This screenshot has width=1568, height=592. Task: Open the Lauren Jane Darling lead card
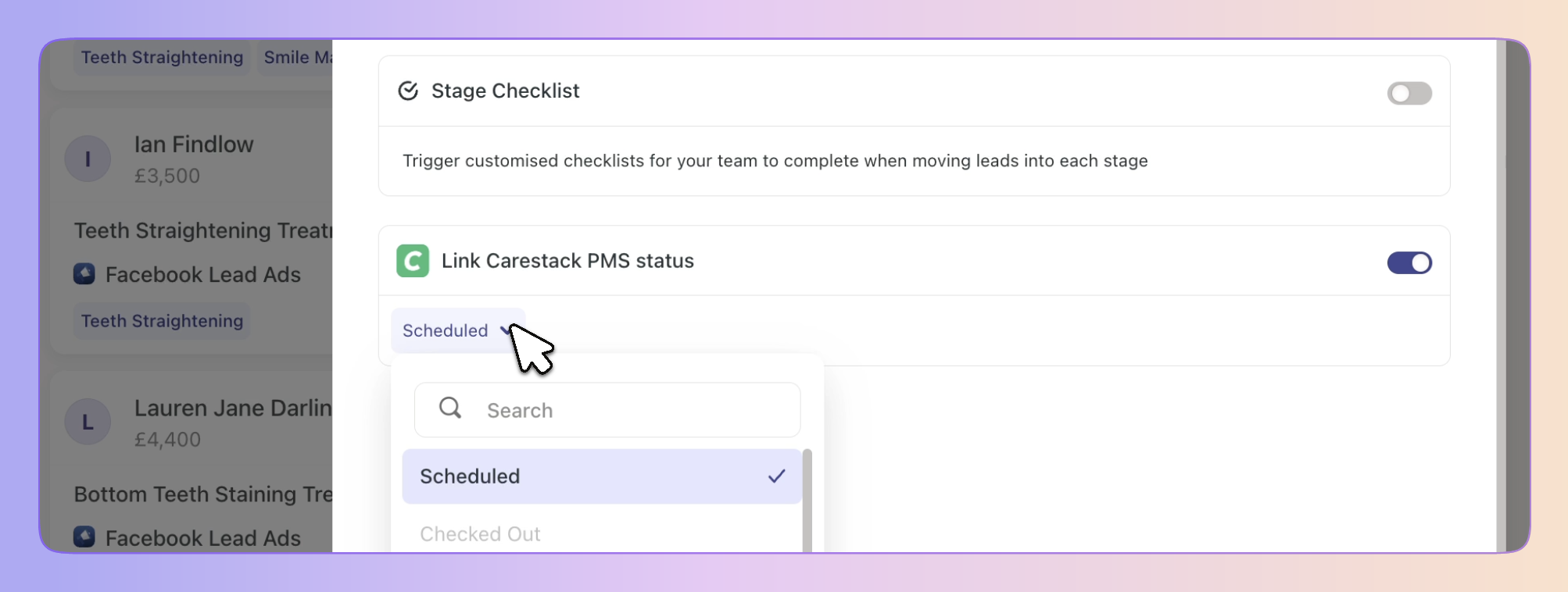[x=192, y=462]
